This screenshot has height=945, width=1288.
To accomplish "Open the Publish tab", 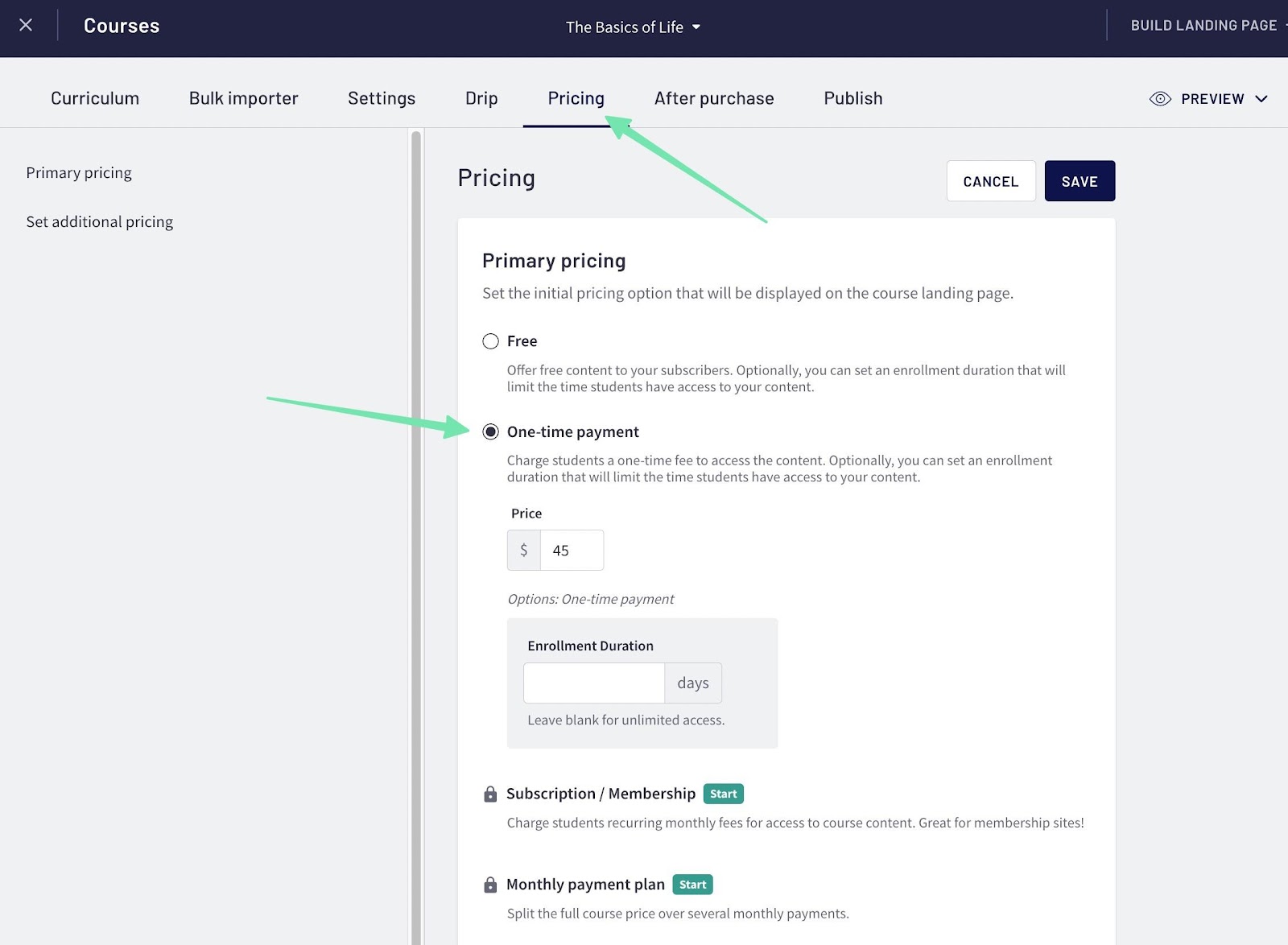I will 852,97.
